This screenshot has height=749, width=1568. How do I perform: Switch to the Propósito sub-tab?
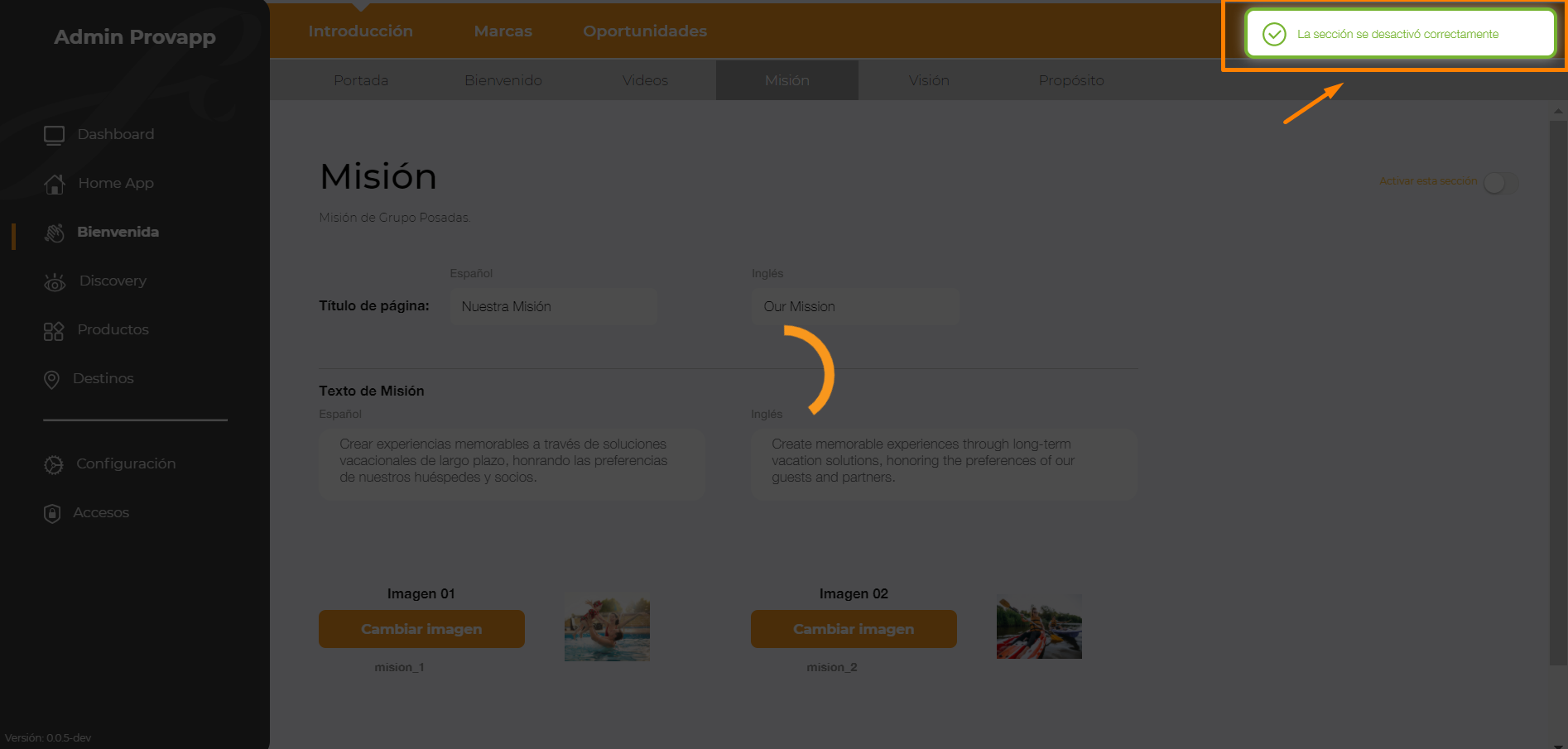click(1071, 80)
